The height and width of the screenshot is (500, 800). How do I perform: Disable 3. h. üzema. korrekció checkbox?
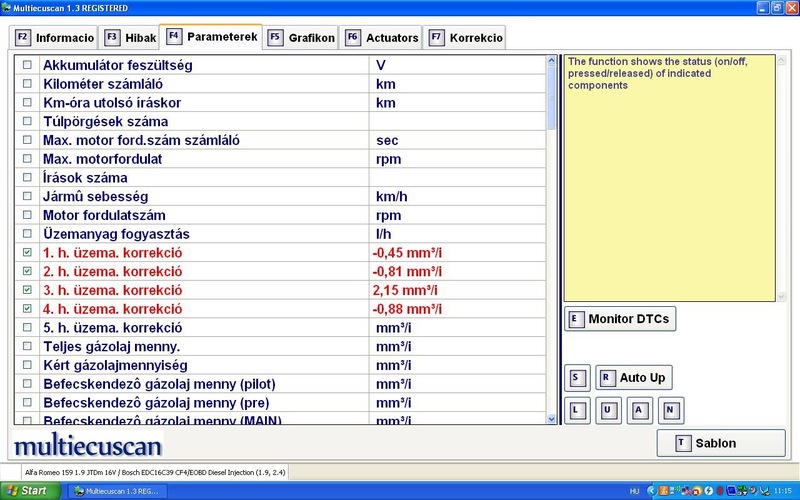[x=27, y=290]
